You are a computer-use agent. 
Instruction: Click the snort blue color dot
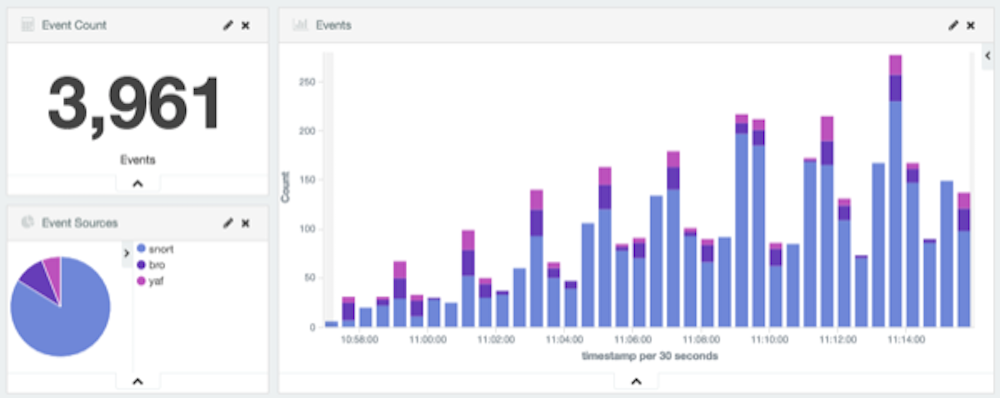[142, 249]
